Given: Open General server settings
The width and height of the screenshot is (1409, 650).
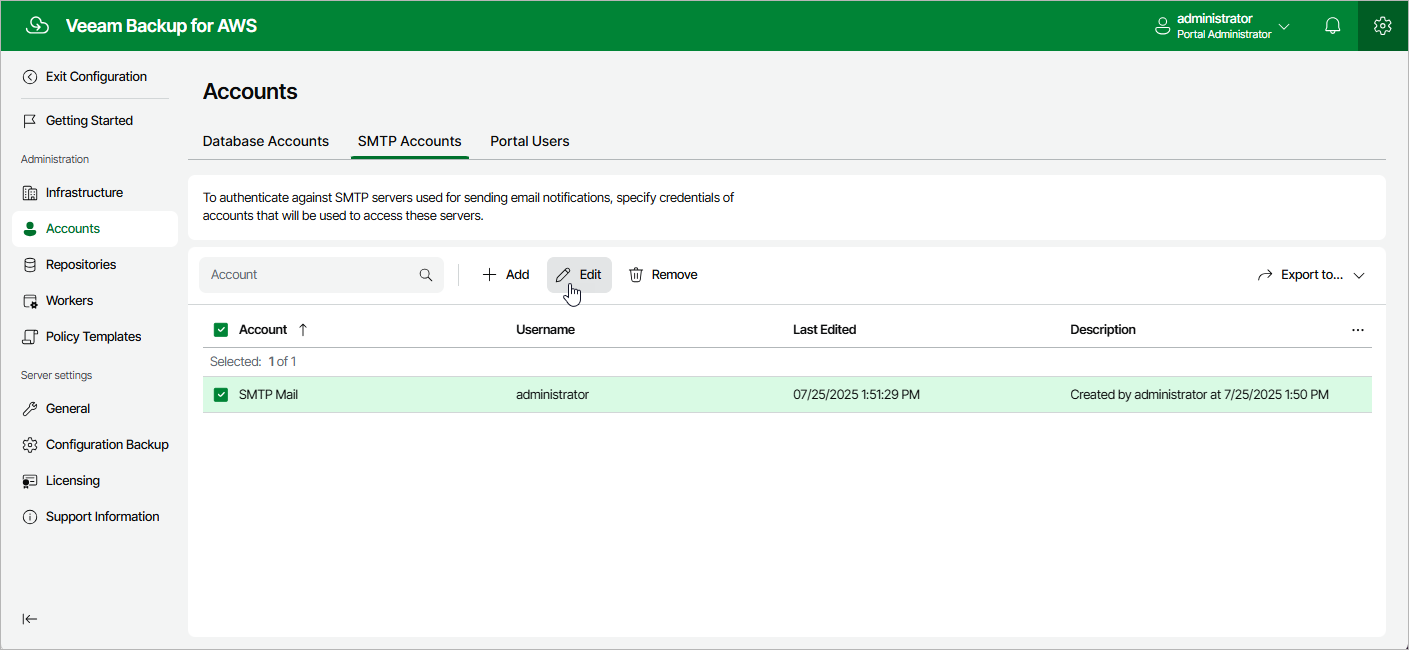Looking at the screenshot, I should click(x=68, y=409).
